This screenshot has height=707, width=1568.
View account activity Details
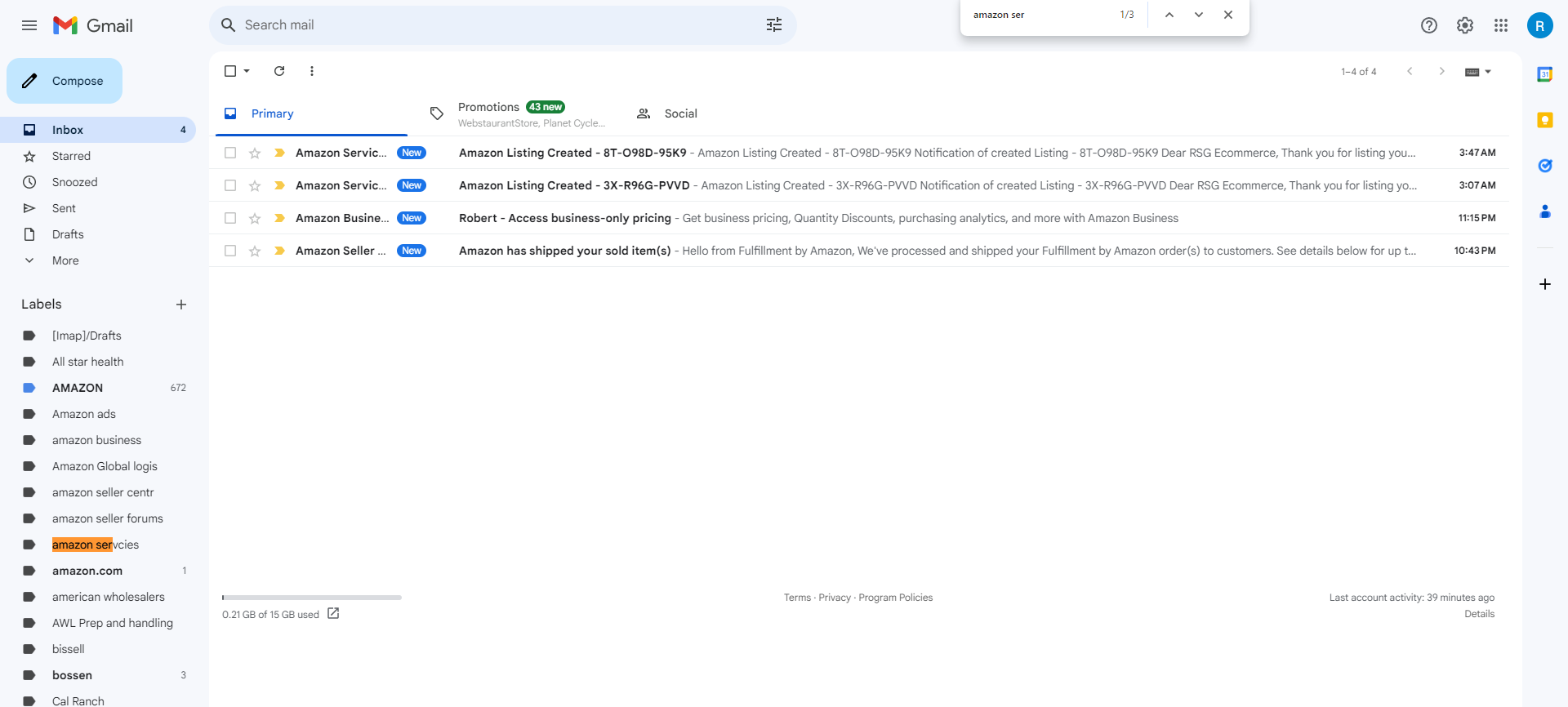1479,614
